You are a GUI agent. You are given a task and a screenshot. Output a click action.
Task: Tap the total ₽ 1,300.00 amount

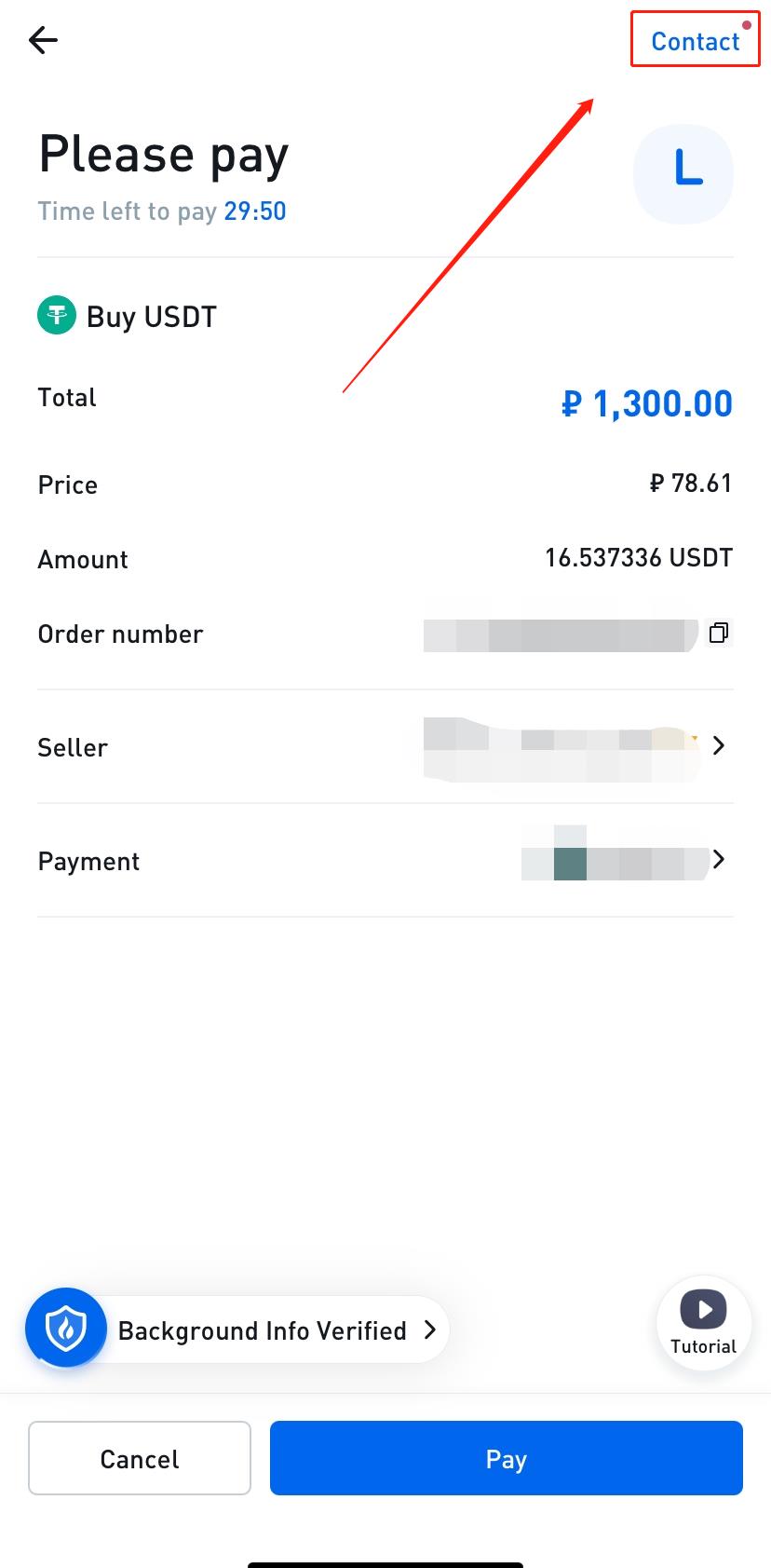click(x=647, y=403)
